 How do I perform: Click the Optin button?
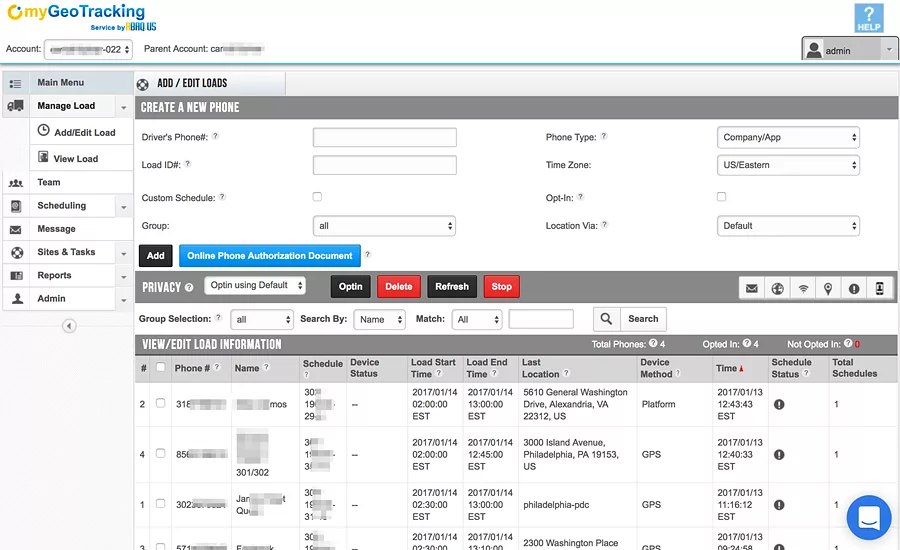click(350, 286)
